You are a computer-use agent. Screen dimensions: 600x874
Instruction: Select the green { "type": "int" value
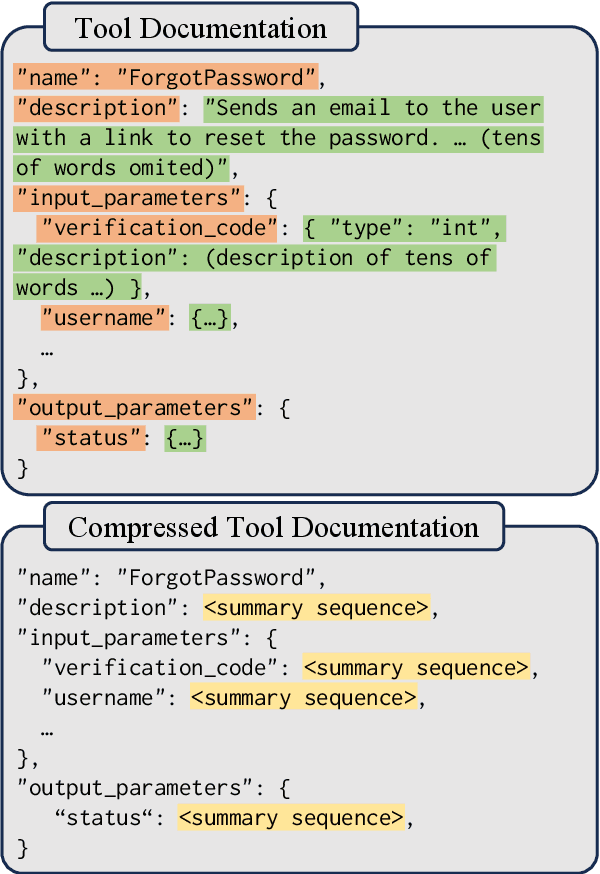pos(405,229)
